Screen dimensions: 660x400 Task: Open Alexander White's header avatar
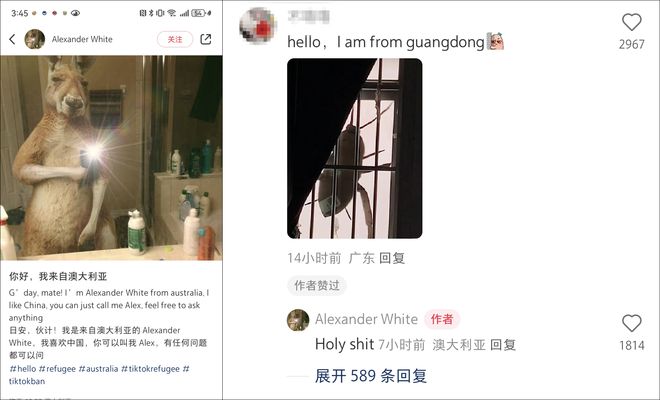point(35,39)
